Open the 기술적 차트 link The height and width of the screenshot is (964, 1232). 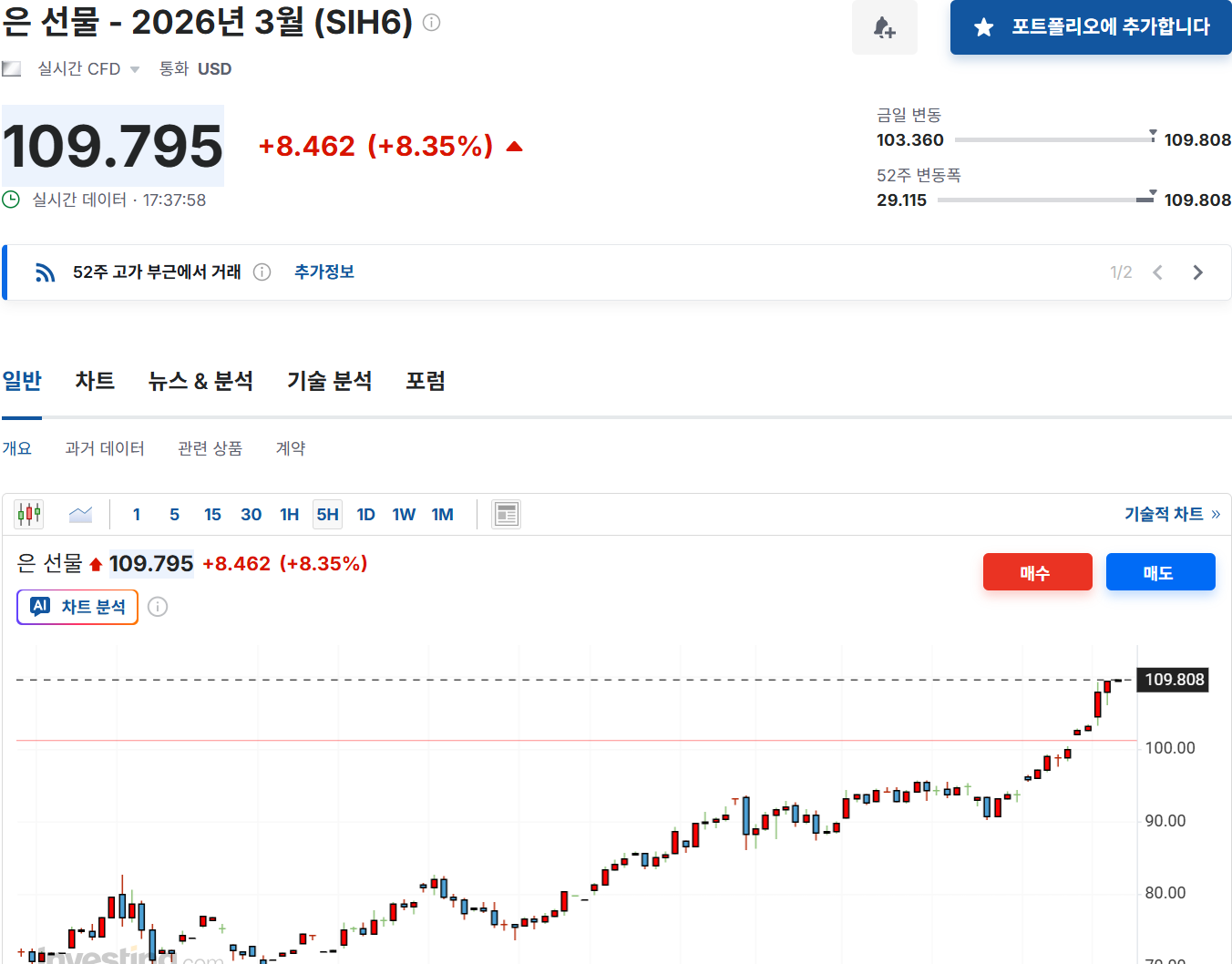pos(1171,514)
